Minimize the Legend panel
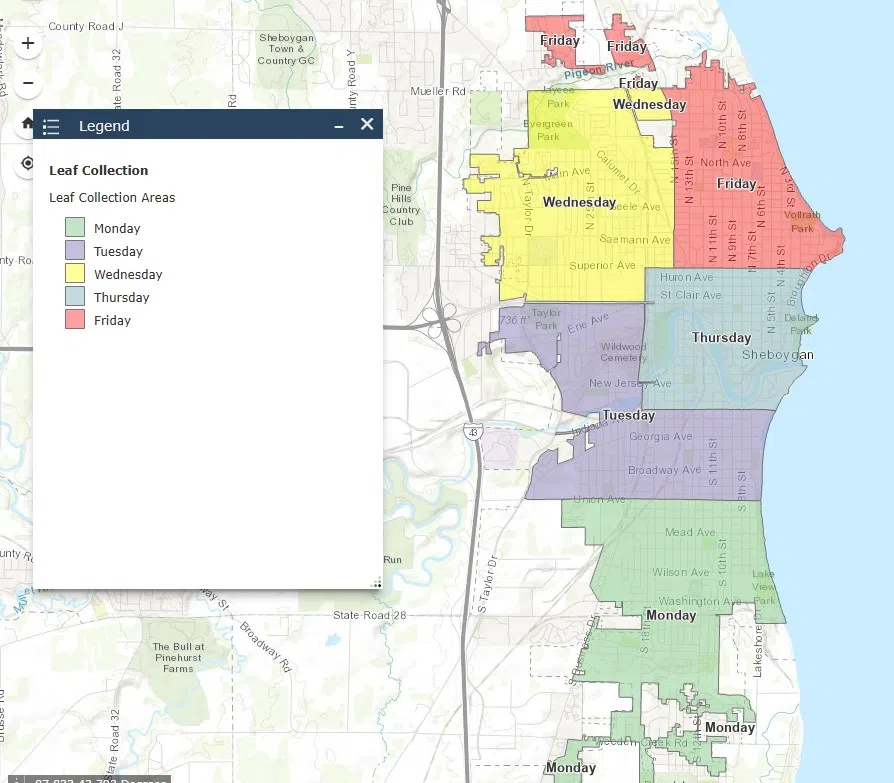This screenshot has height=783, width=894. tap(339, 125)
